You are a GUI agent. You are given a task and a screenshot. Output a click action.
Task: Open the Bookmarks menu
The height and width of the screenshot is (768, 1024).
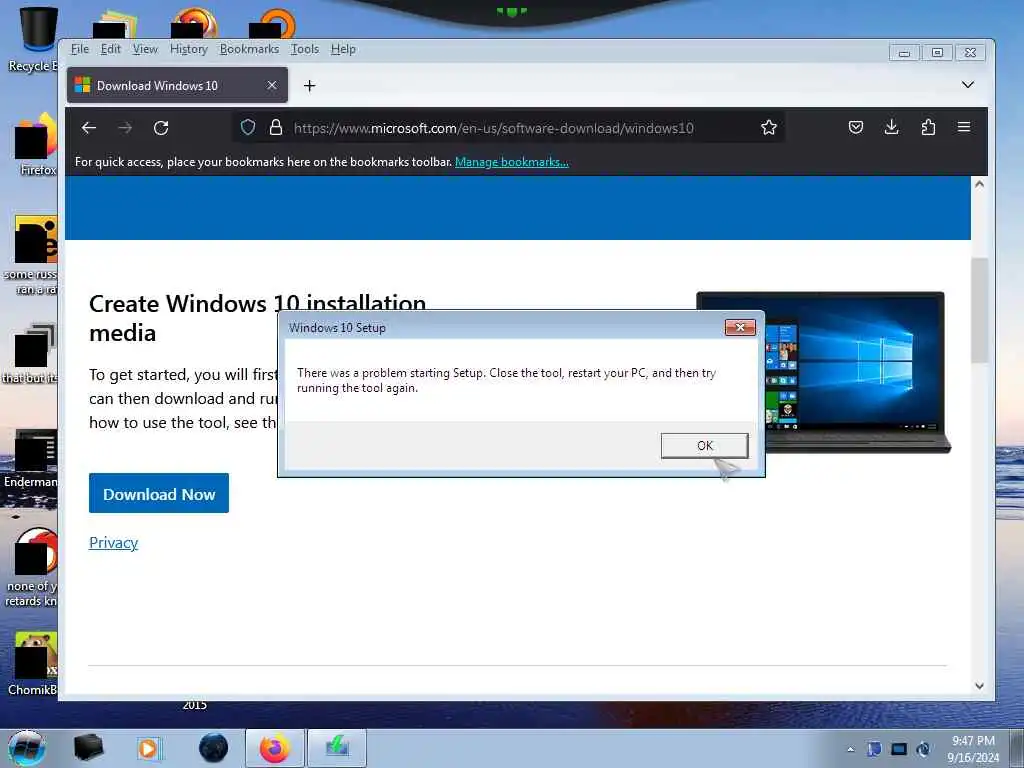pyautogui.click(x=249, y=49)
